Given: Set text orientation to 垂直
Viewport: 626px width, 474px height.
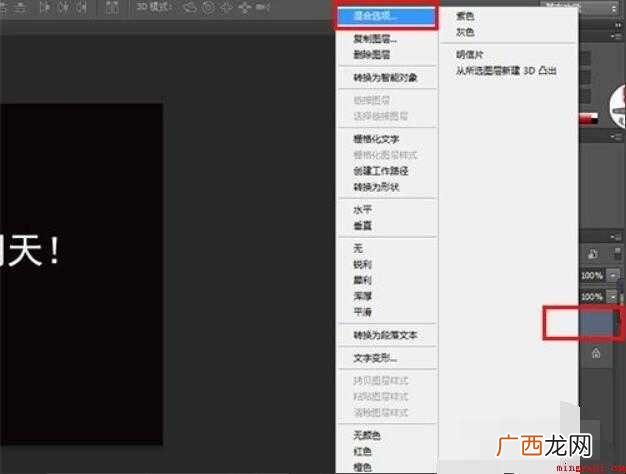Looking at the screenshot, I should pos(363,226).
